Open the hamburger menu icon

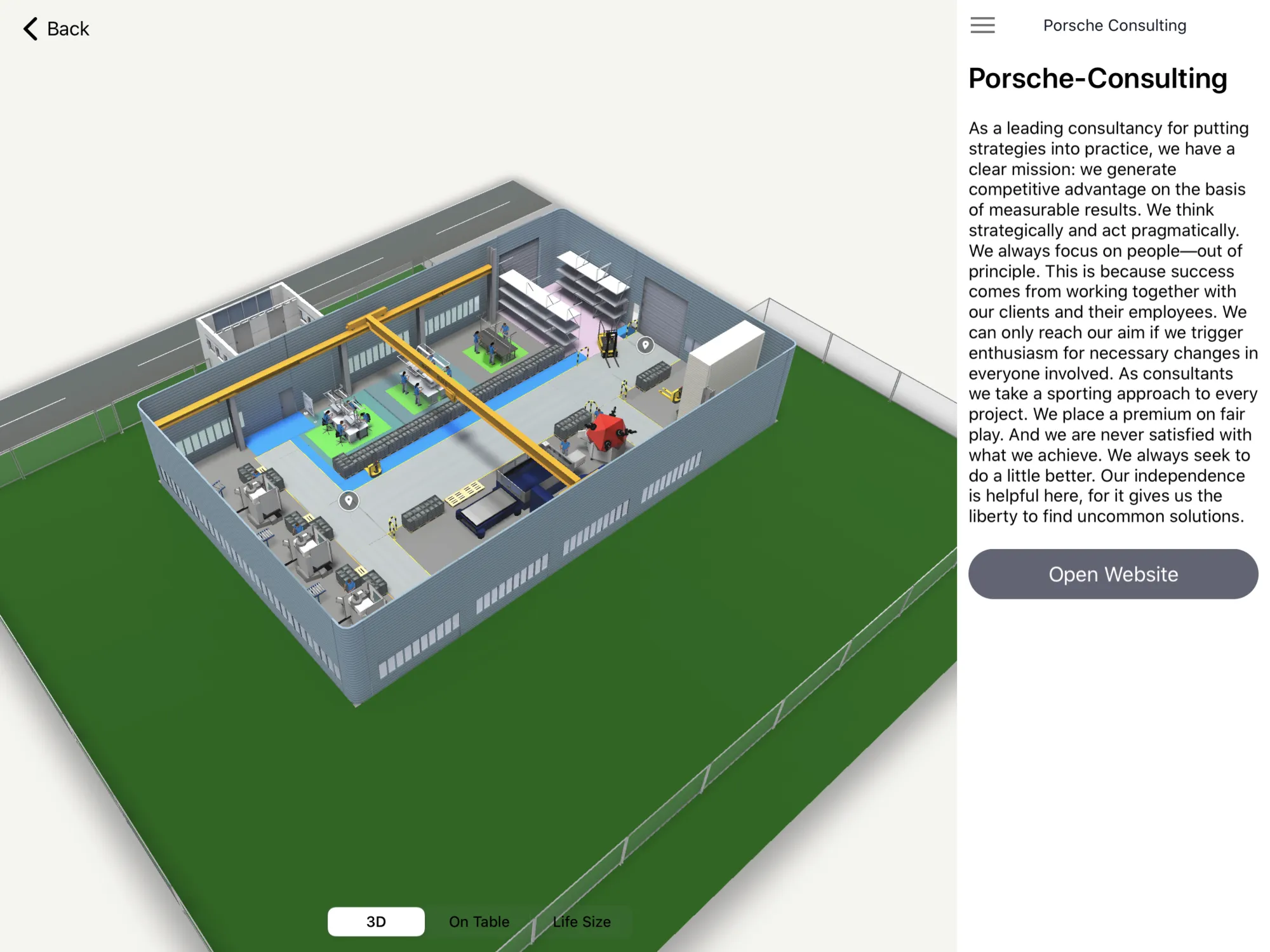(x=982, y=25)
